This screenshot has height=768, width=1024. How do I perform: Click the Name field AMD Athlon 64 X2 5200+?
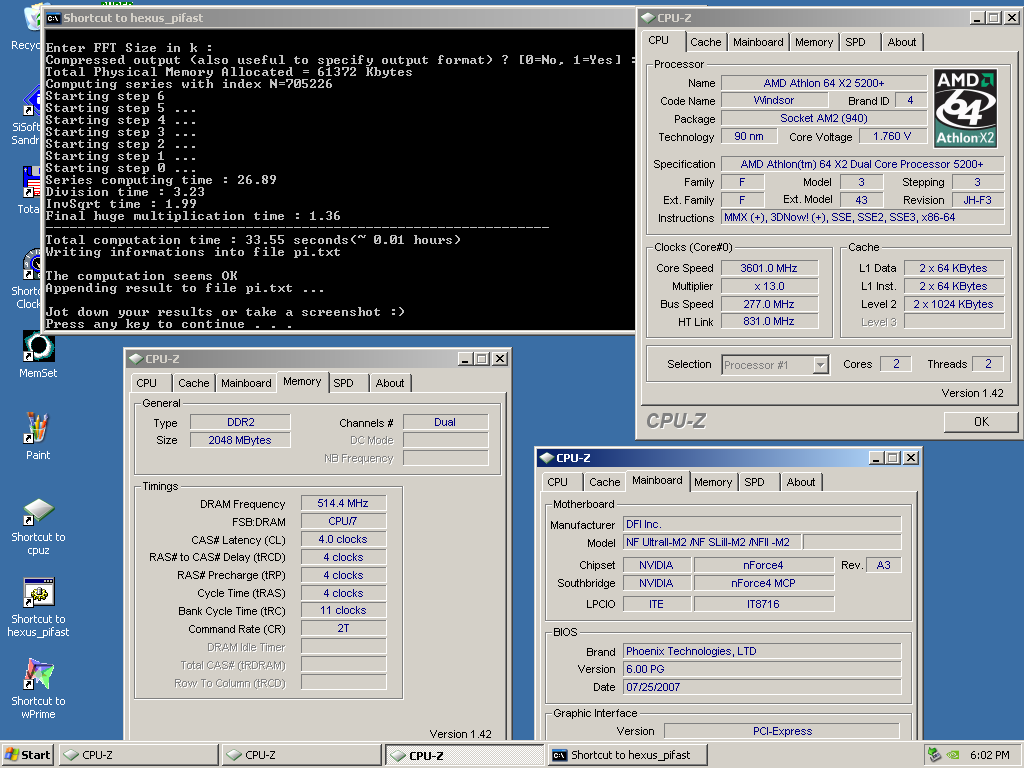(x=824, y=83)
